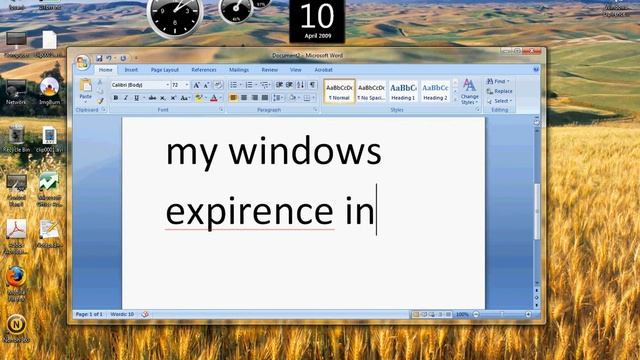Toggle bold formatting
The image size is (640, 360).
pos(116,98)
